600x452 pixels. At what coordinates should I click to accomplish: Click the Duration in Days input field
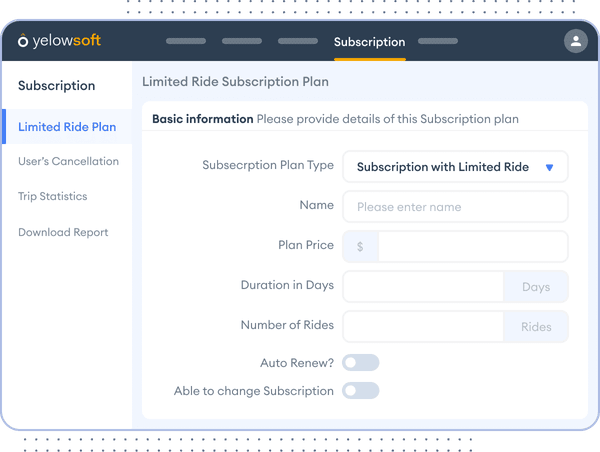tap(423, 287)
